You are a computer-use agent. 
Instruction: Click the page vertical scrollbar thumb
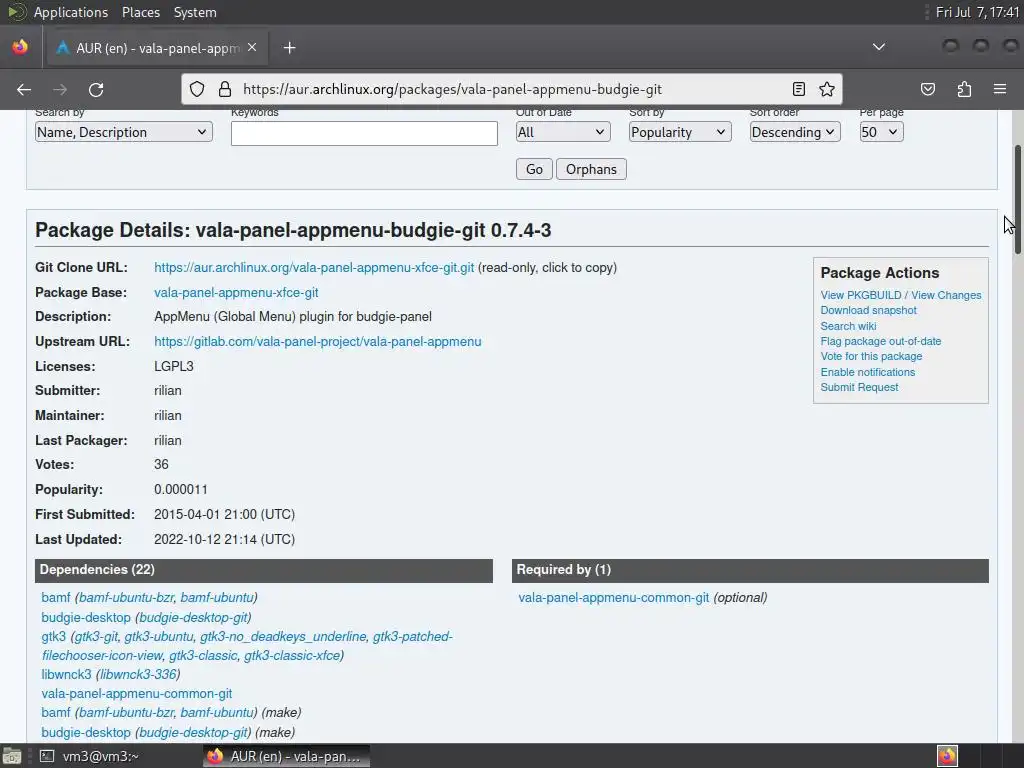pos(1017,199)
